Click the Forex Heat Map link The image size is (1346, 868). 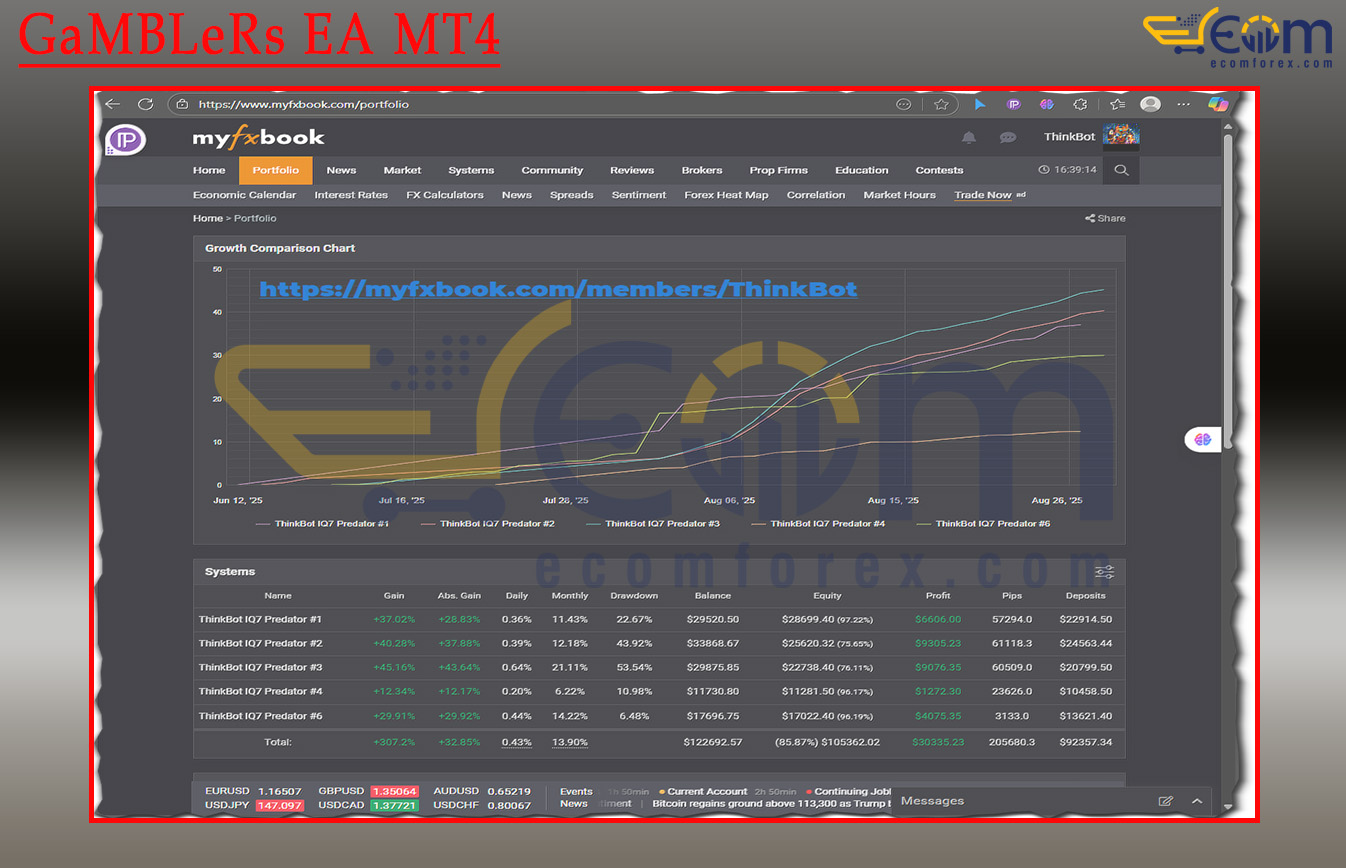[x=726, y=195]
